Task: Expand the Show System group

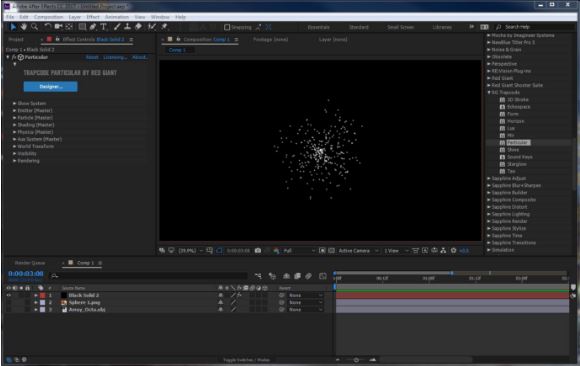Action: point(14,103)
